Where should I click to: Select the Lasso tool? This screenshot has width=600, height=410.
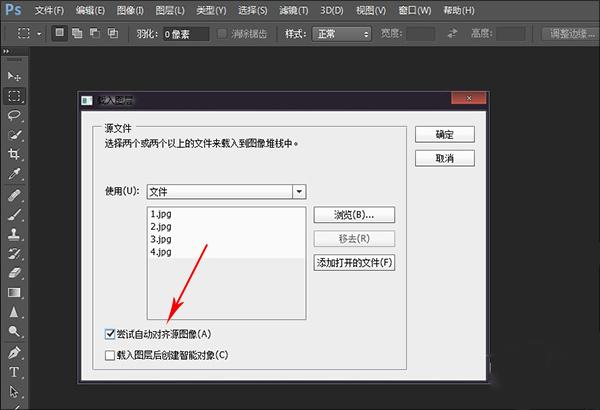(x=14, y=115)
